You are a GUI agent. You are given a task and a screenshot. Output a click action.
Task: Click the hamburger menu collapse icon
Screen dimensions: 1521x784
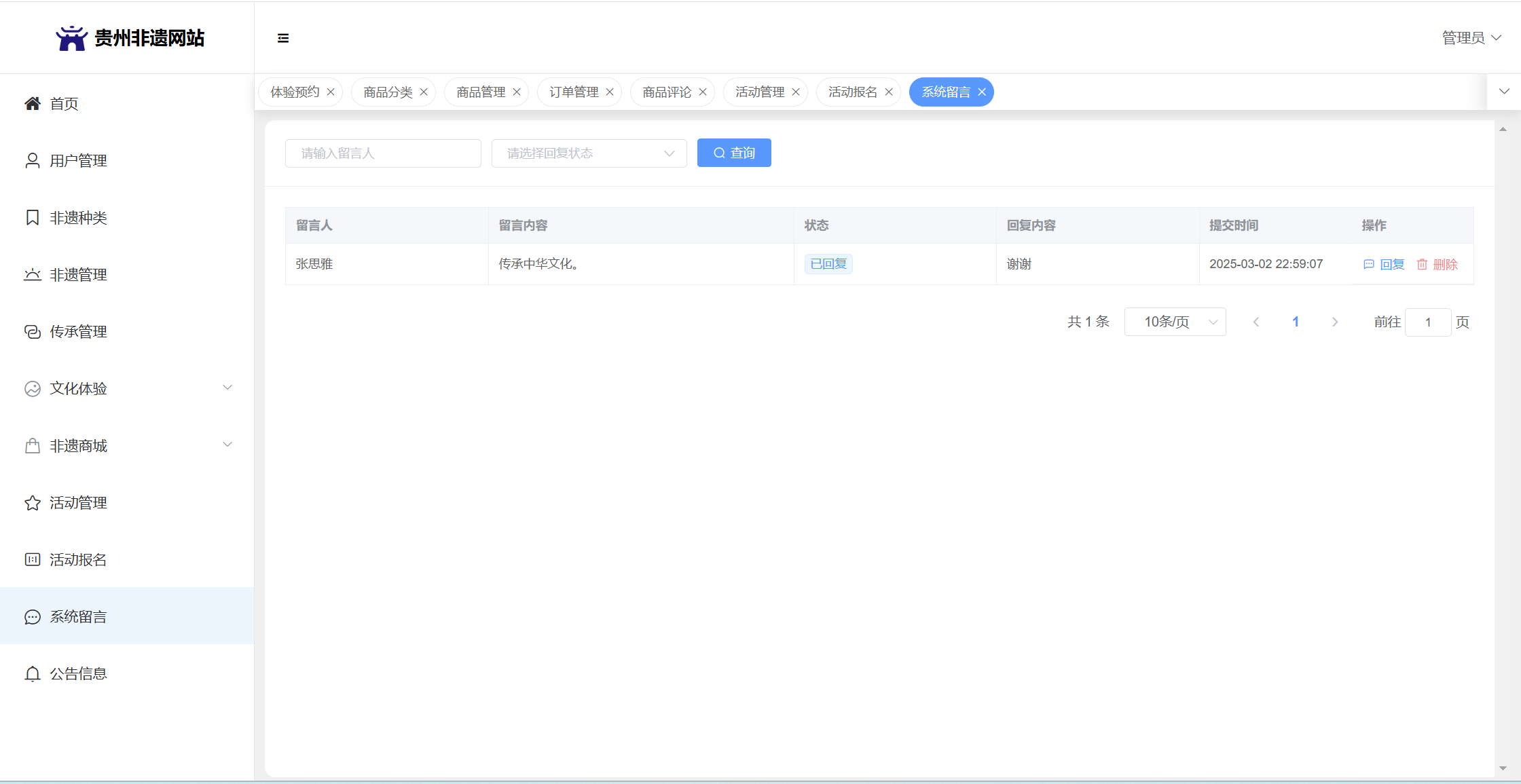(283, 38)
